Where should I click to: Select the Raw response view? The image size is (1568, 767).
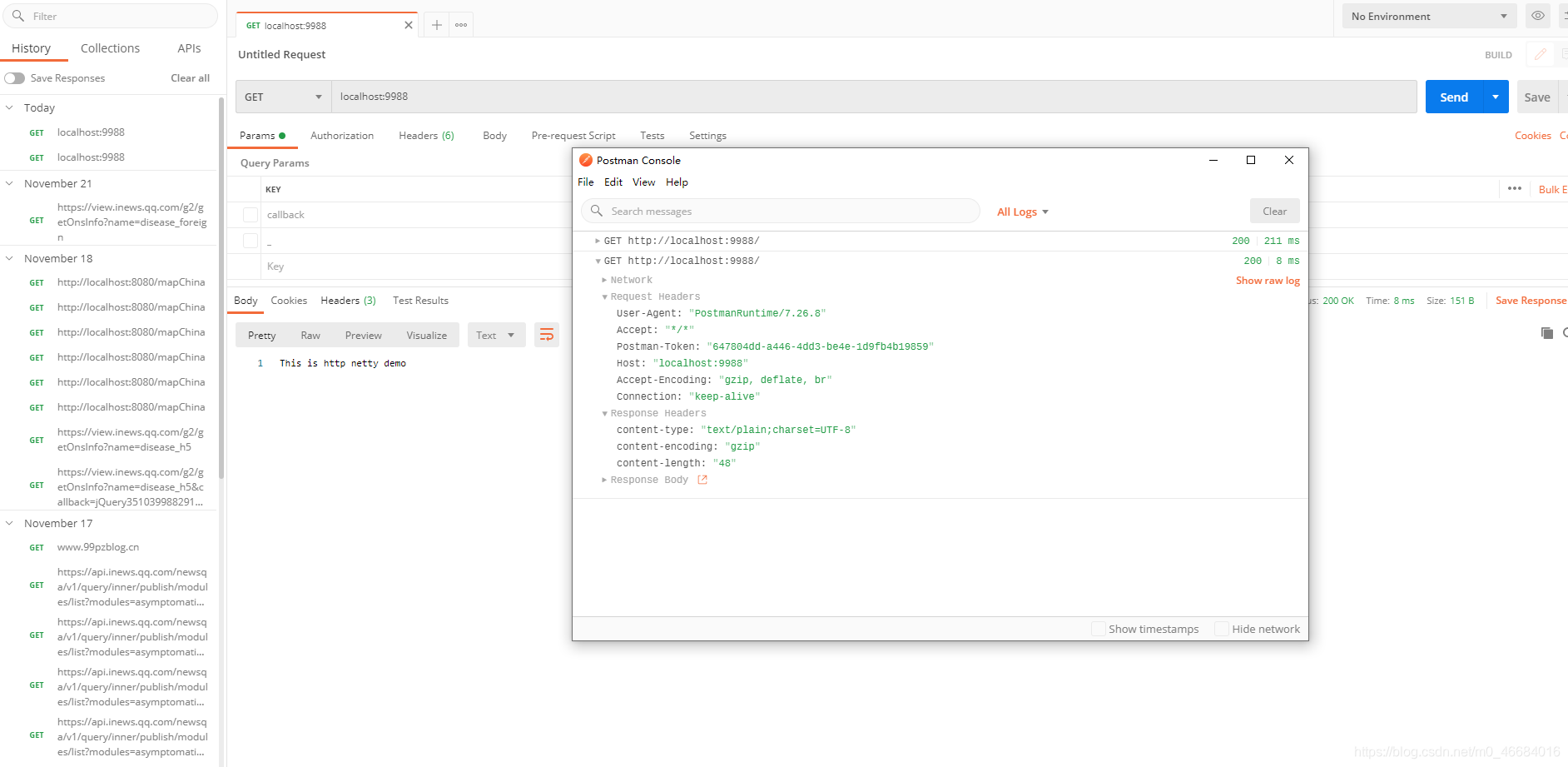(x=310, y=335)
